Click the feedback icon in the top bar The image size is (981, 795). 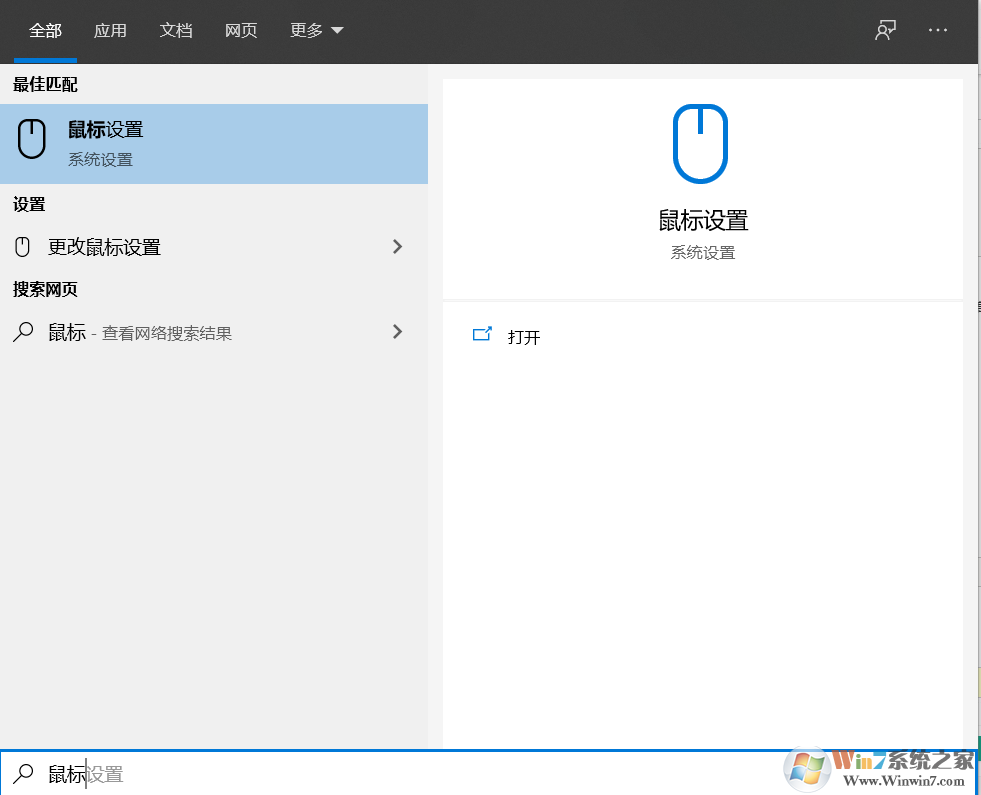click(x=884, y=30)
